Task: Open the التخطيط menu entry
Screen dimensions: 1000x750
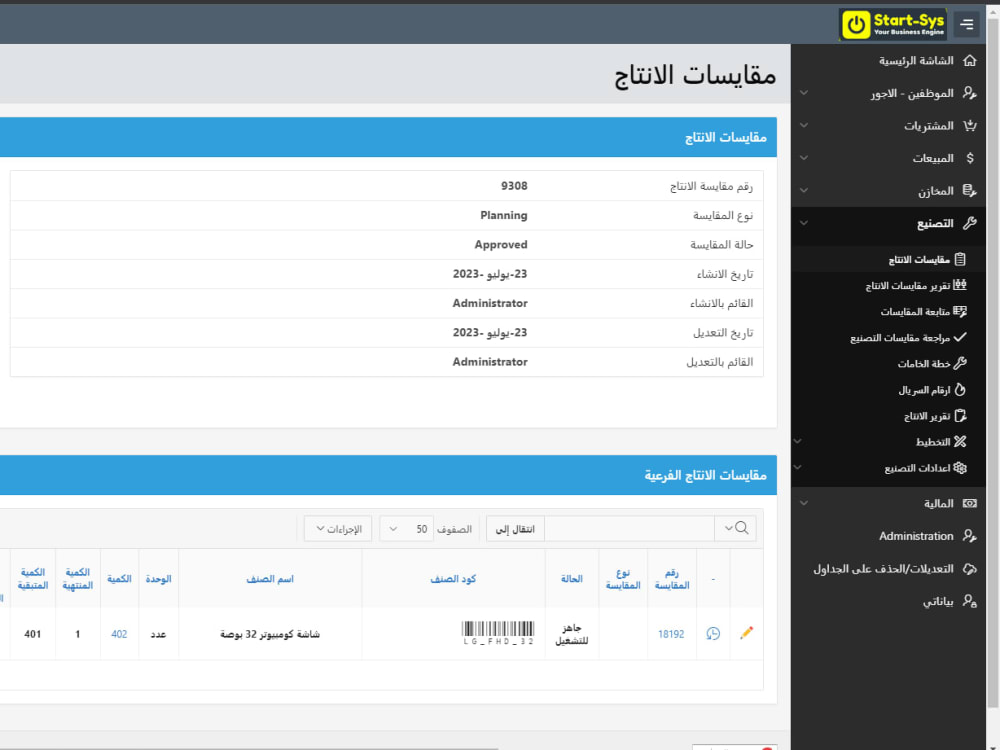Action: point(962,441)
